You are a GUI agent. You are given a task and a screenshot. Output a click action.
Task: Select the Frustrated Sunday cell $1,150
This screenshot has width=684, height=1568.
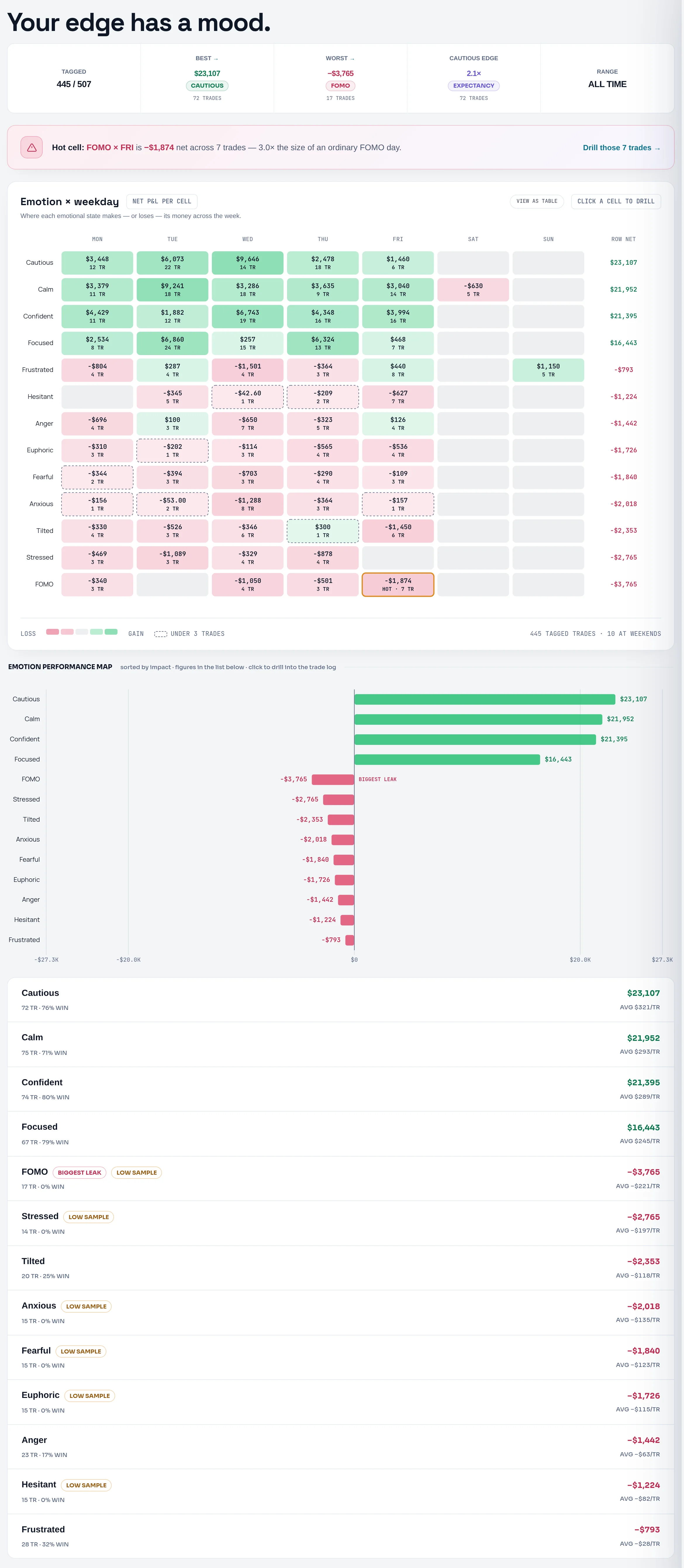click(548, 370)
